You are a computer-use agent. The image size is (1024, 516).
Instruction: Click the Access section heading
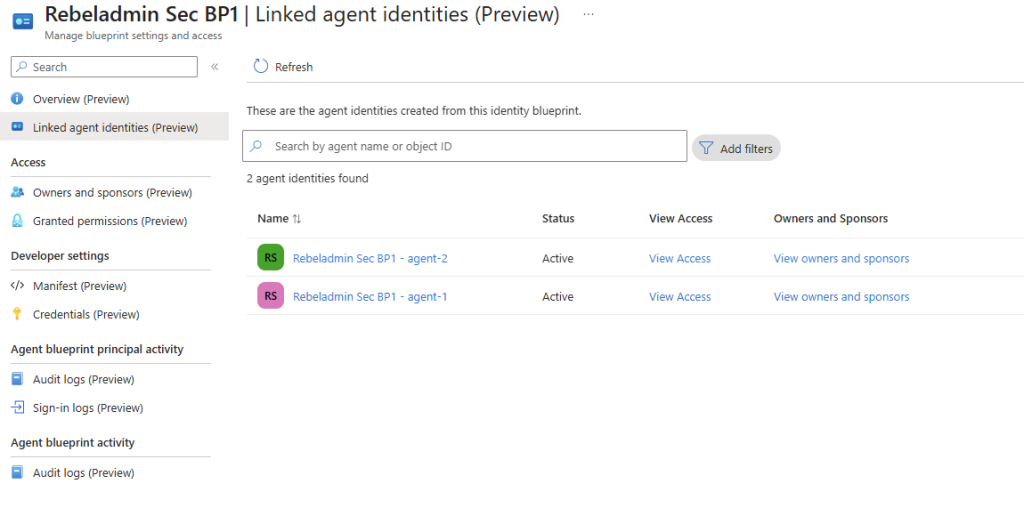pyautogui.click(x=28, y=163)
